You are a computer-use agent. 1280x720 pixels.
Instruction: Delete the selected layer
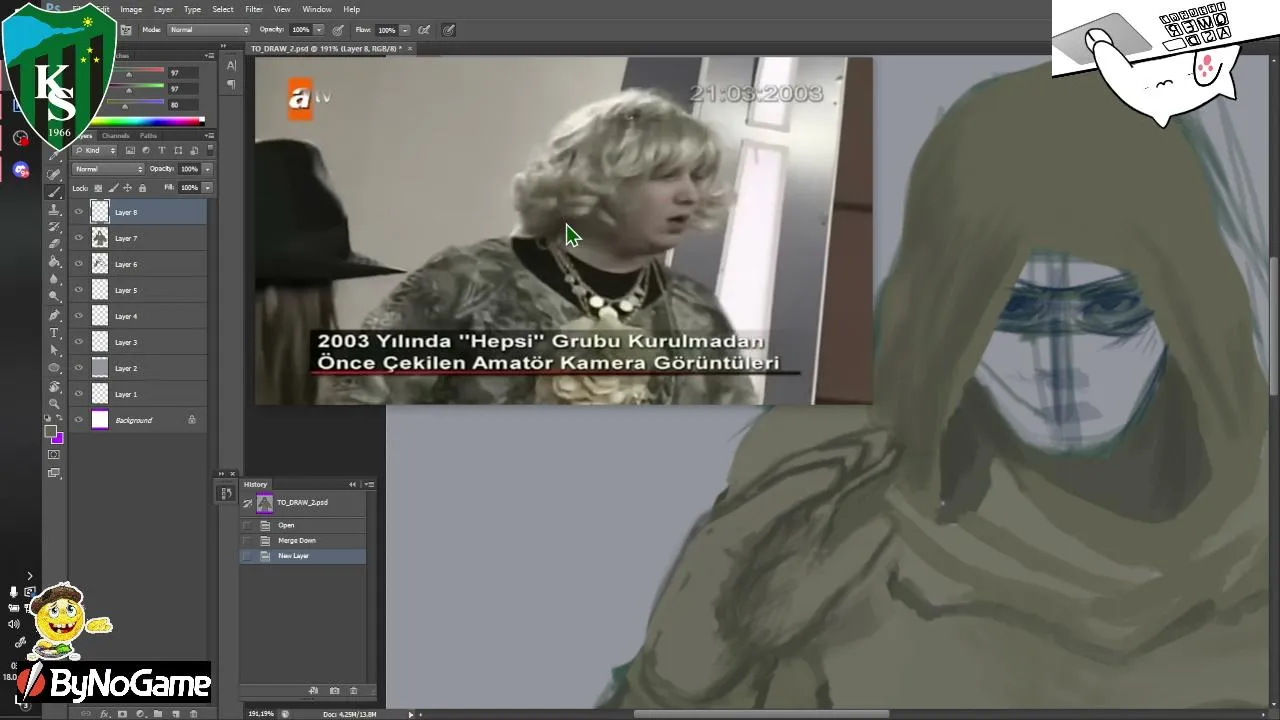[194, 714]
